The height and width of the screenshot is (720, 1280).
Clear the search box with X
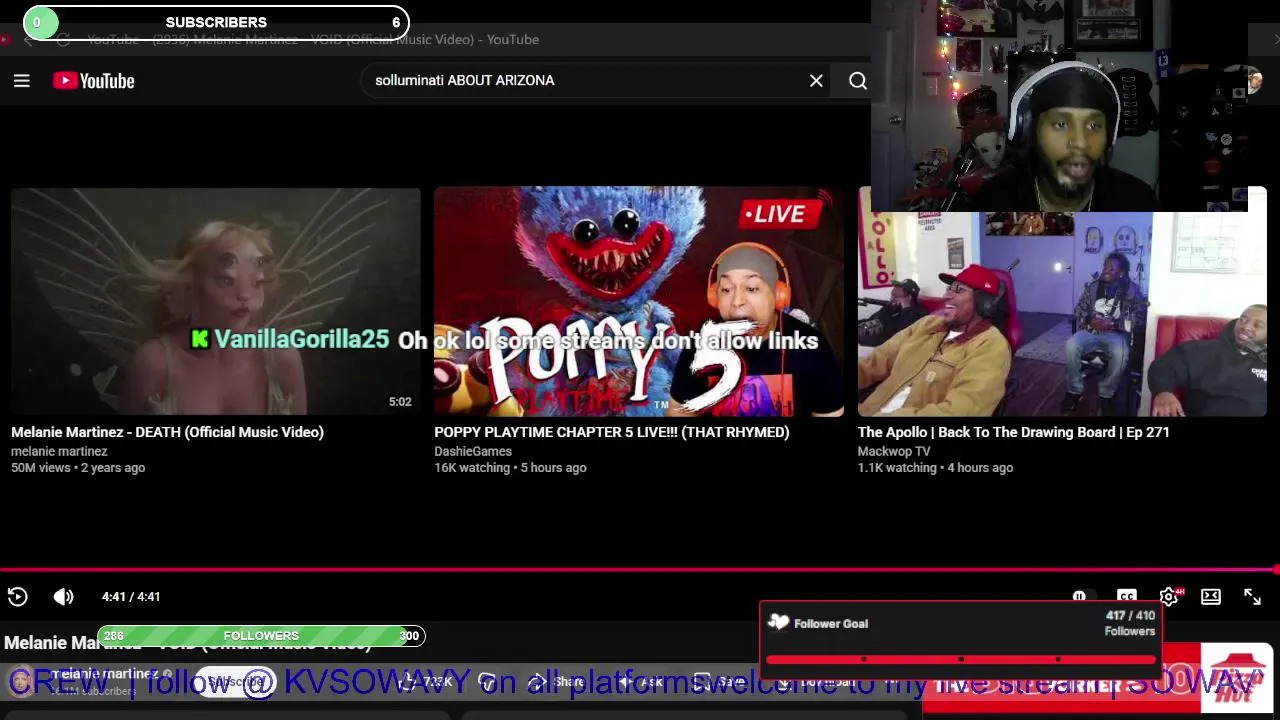pos(816,81)
